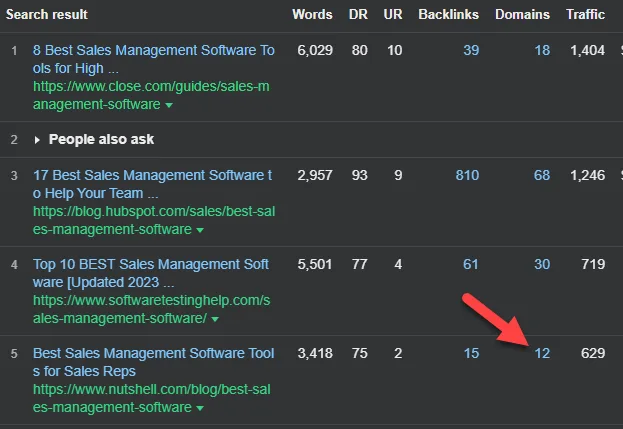Click the 'People also ask' label
The width and height of the screenshot is (623, 429).
pyautogui.click(x=101, y=139)
